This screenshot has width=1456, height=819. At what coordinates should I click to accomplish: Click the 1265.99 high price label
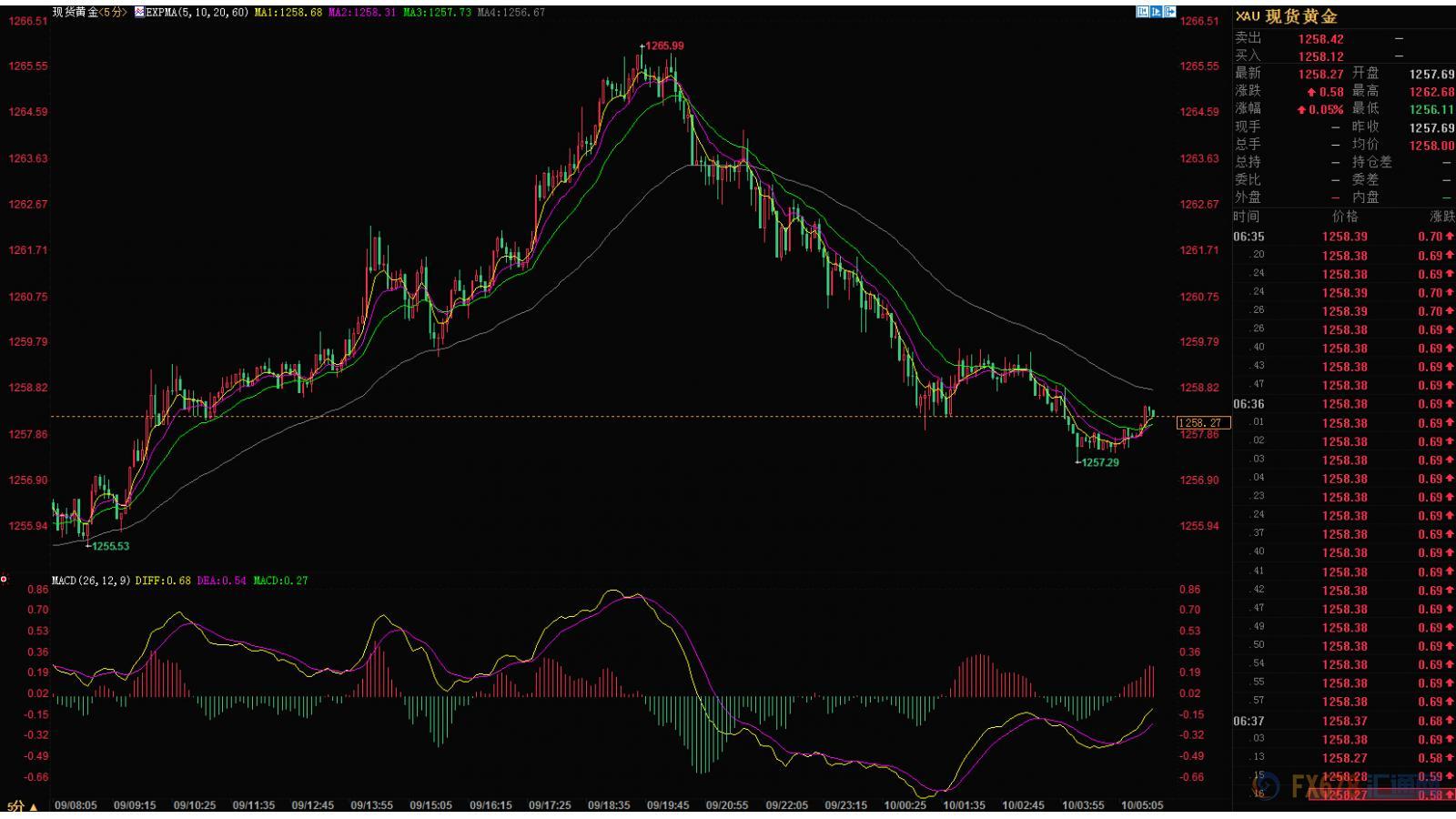[664, 45]
